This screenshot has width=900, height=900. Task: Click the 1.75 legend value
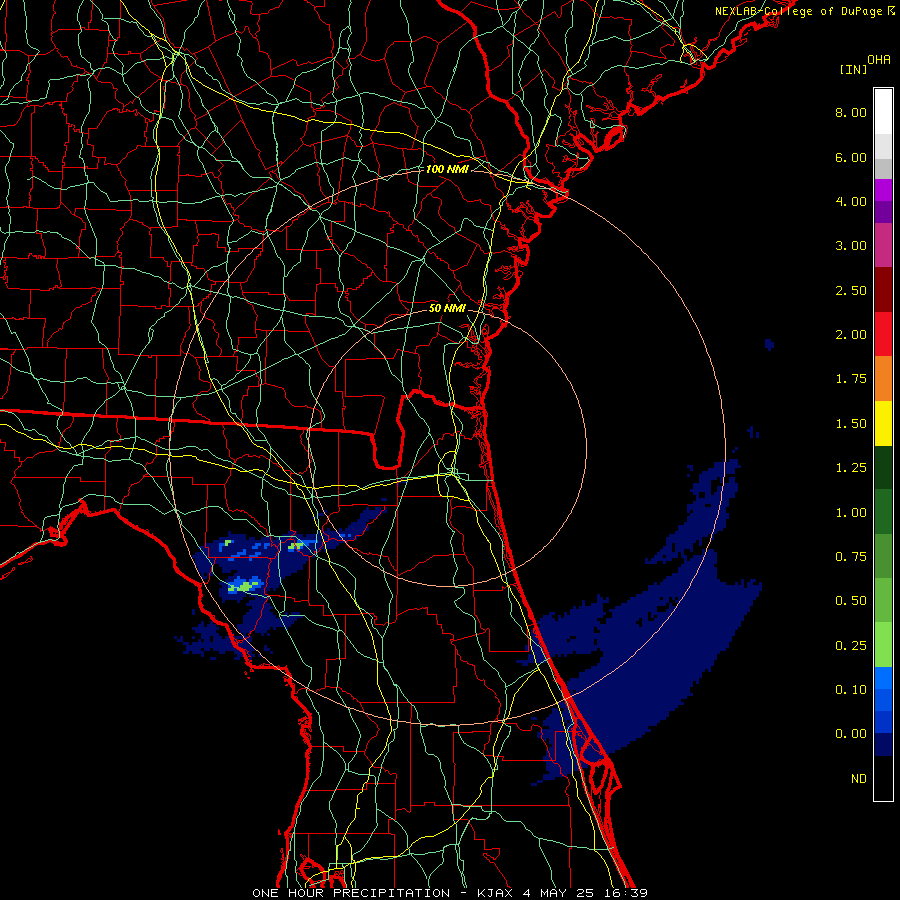click(851, 379)
